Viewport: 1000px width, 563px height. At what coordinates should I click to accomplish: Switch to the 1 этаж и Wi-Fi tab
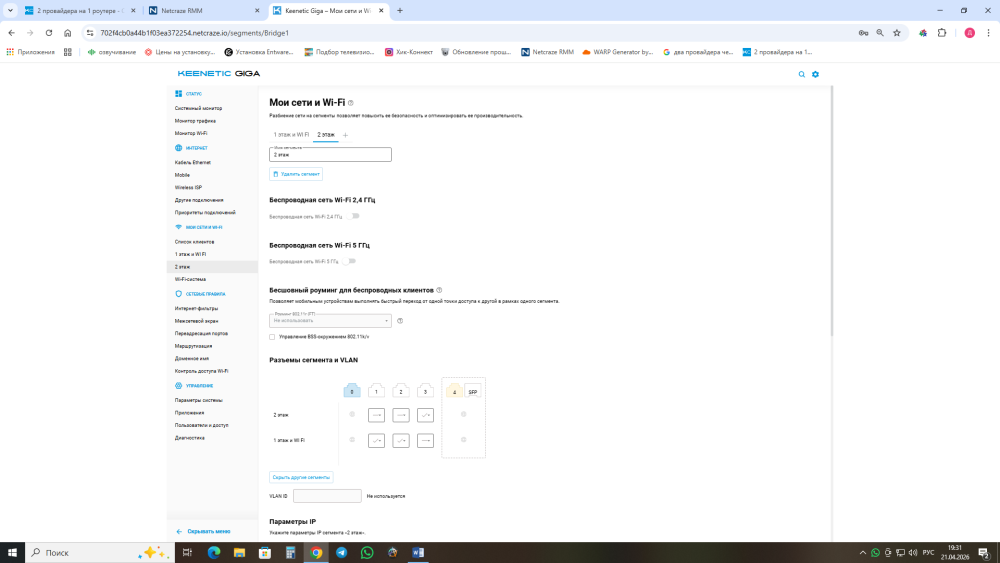coord(291,134)
